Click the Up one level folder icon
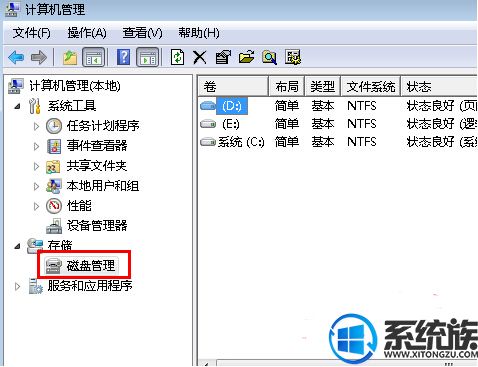The width and height of the screenshot is (478, 367). (70, 58)
